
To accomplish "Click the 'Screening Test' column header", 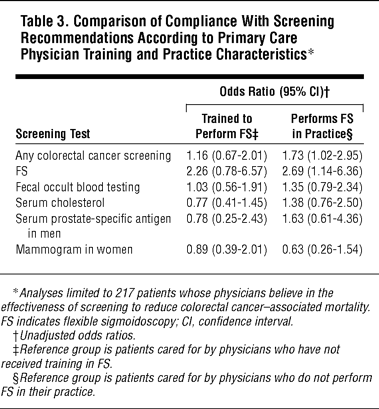I will pyautogui.click(x=53, y=134).
